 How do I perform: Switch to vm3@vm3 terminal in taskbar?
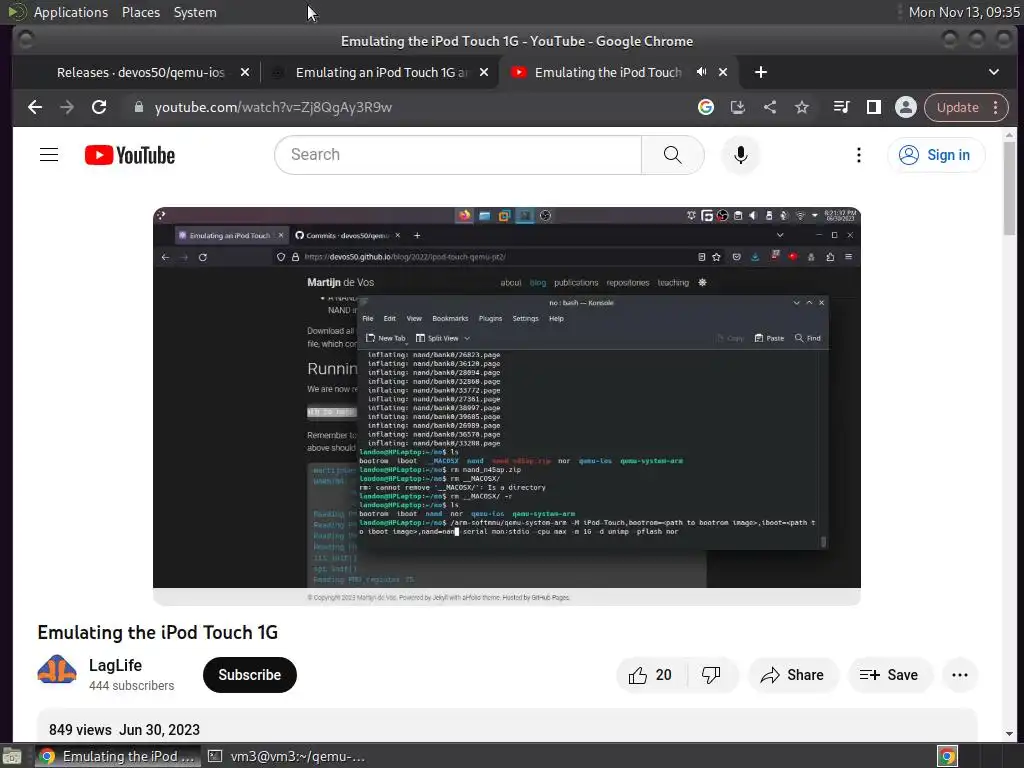pos(287,756)
